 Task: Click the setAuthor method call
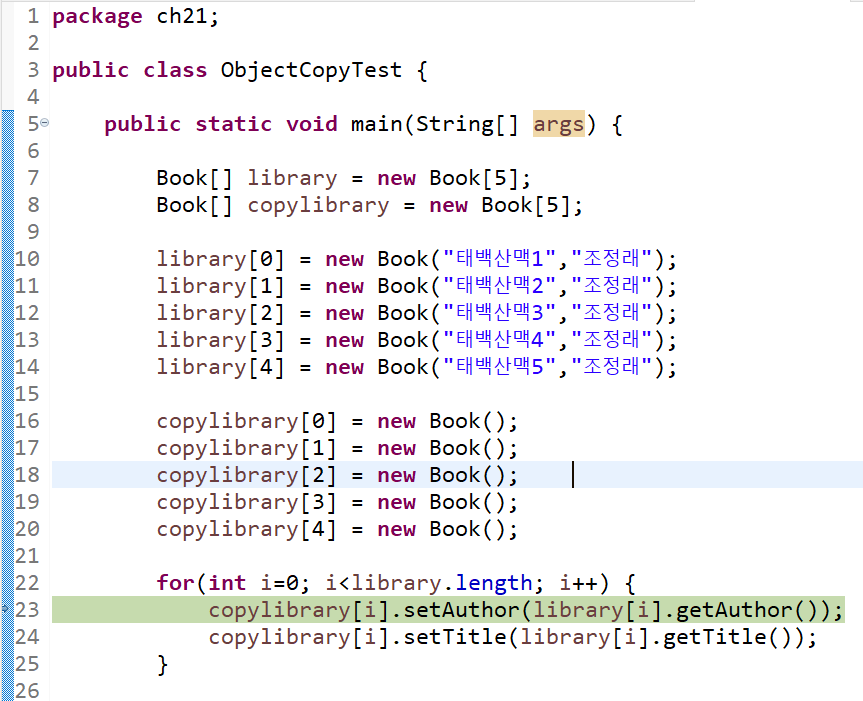point(461,610)
